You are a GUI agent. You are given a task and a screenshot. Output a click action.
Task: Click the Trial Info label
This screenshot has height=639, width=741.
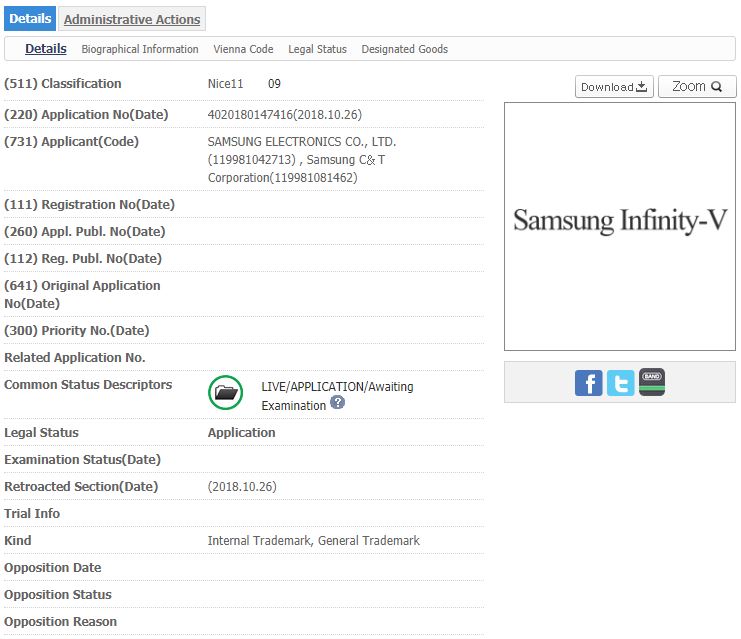coord(32,514)
